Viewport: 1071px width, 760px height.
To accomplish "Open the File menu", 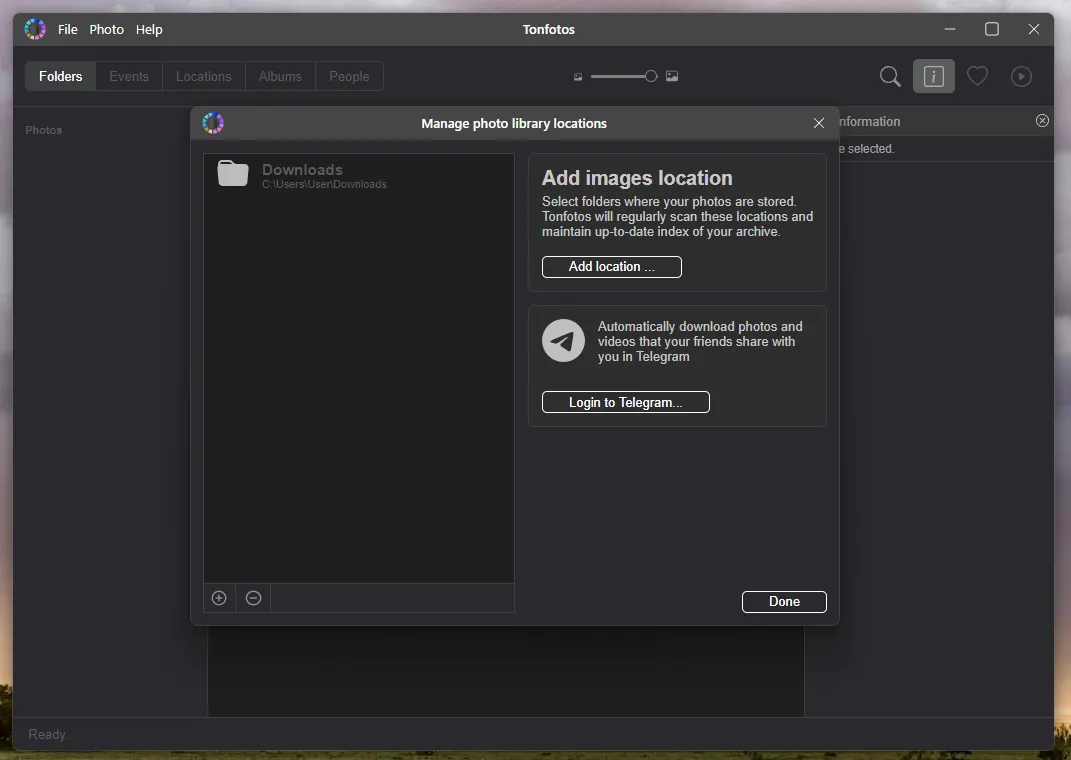I will (68, 30).
